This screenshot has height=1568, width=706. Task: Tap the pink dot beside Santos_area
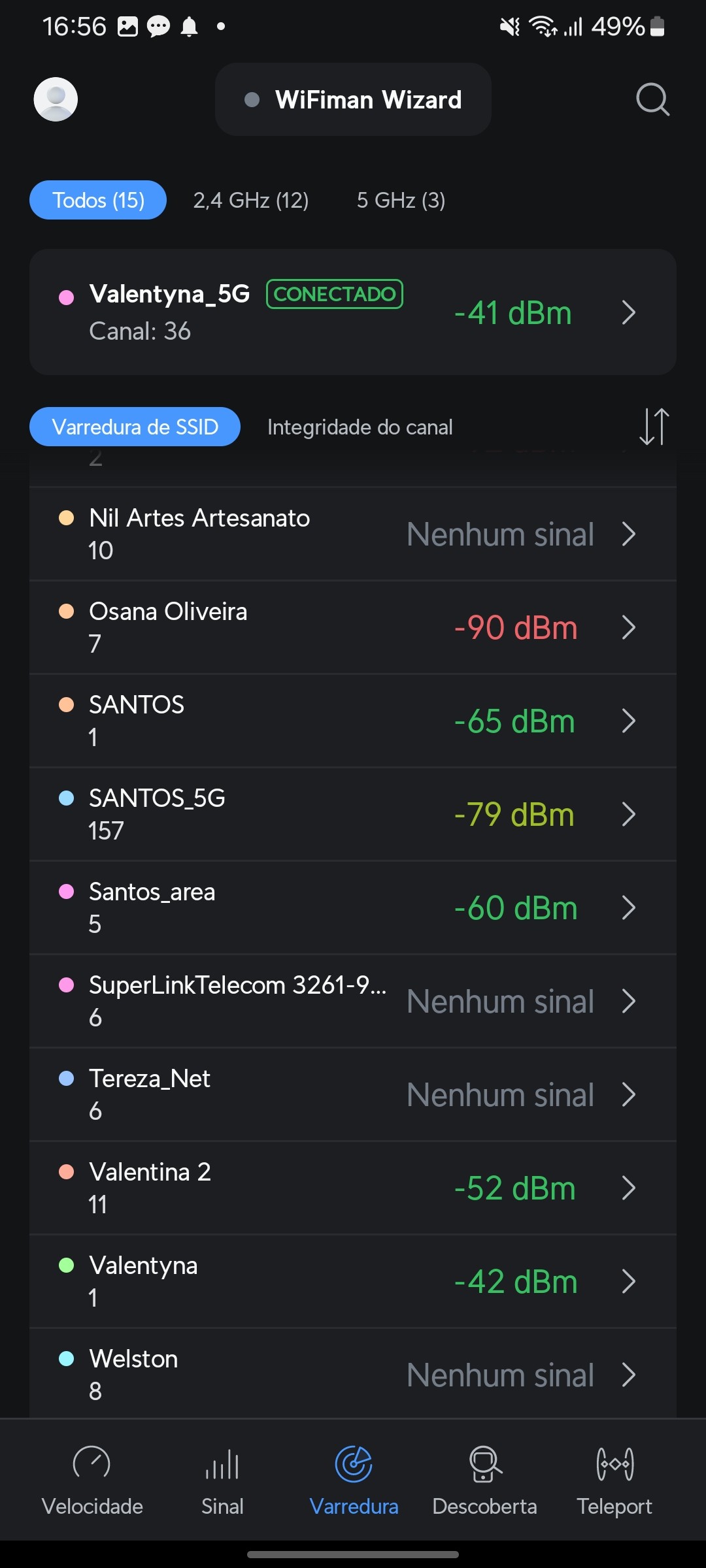67,892
